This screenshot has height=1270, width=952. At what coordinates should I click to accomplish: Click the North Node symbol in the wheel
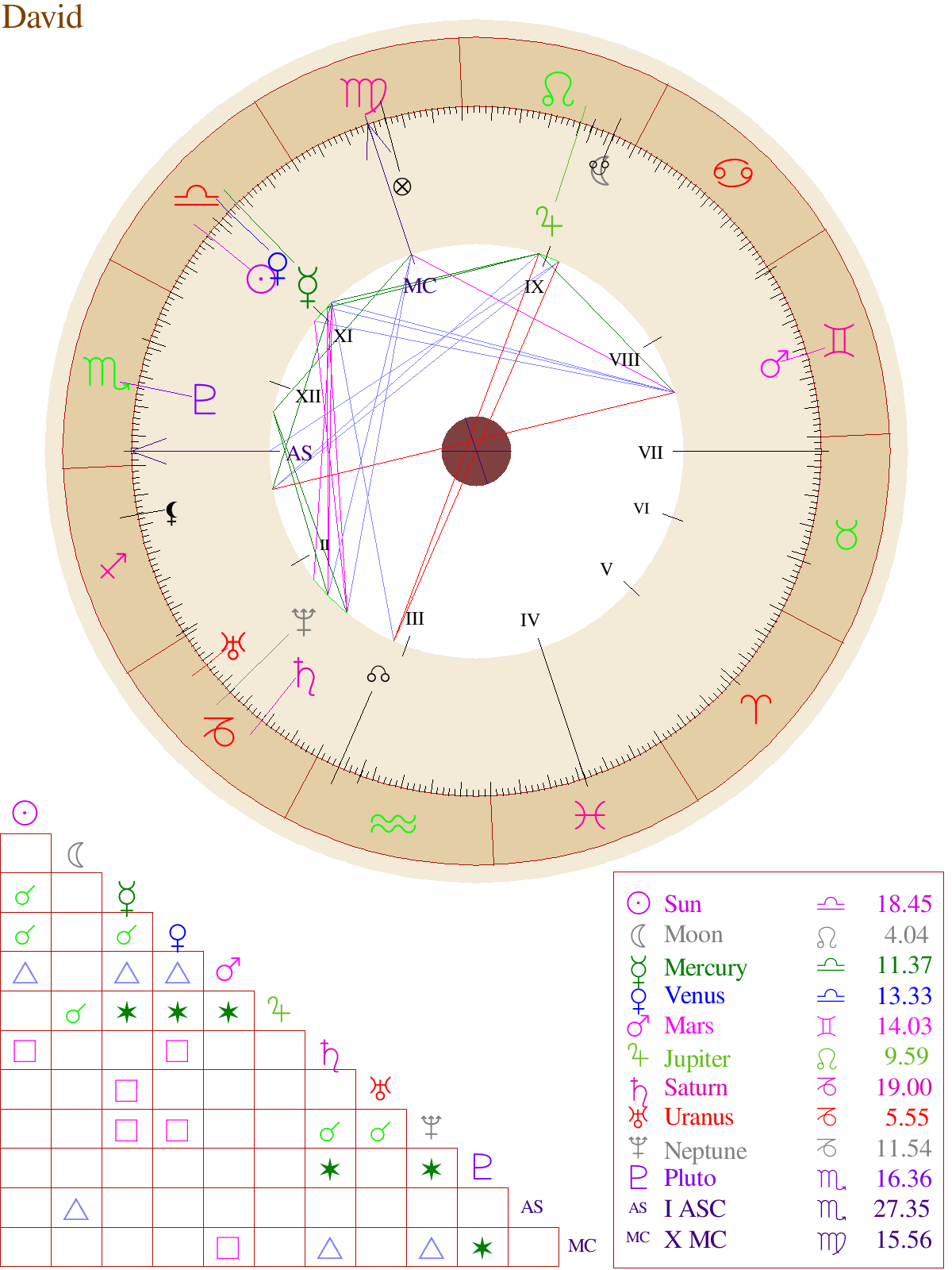click(378, 675)
